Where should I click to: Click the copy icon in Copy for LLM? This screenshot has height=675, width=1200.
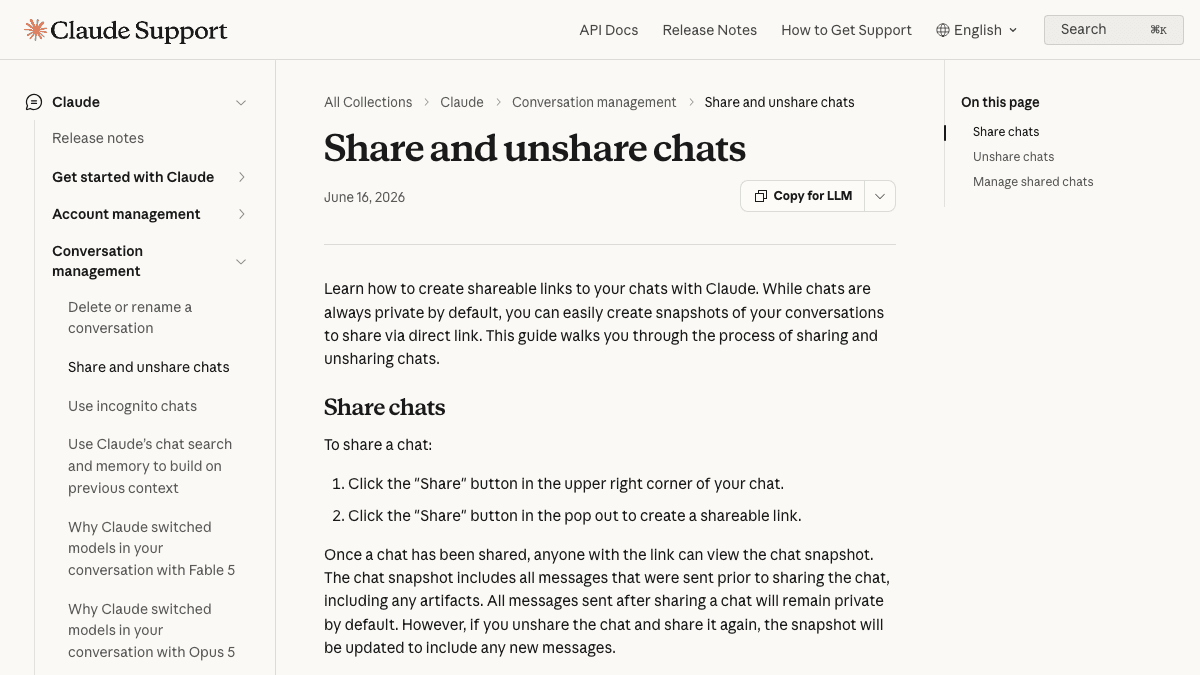pos(761,196)
